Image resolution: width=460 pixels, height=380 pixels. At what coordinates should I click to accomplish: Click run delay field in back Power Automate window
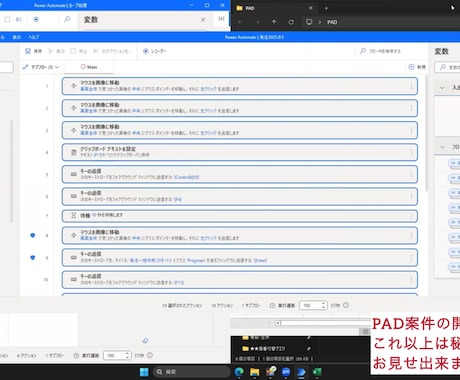114,355
